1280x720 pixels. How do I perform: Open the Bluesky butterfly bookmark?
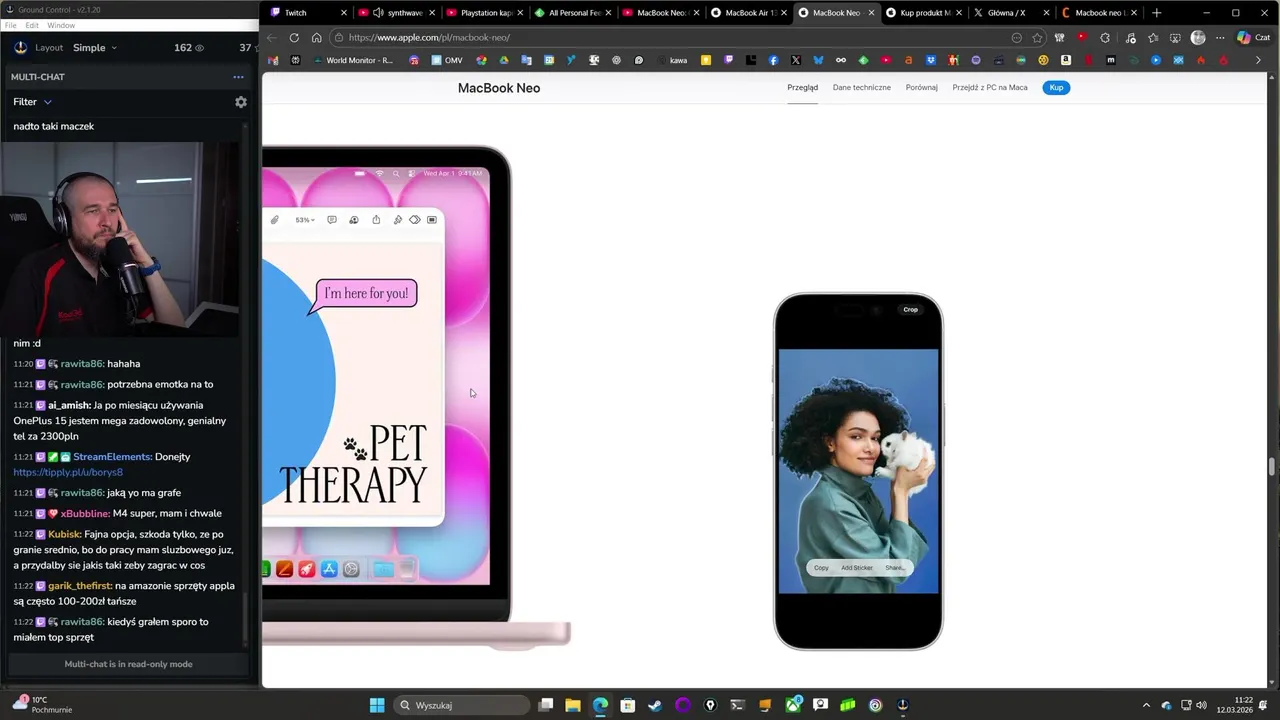pos(818,60)
